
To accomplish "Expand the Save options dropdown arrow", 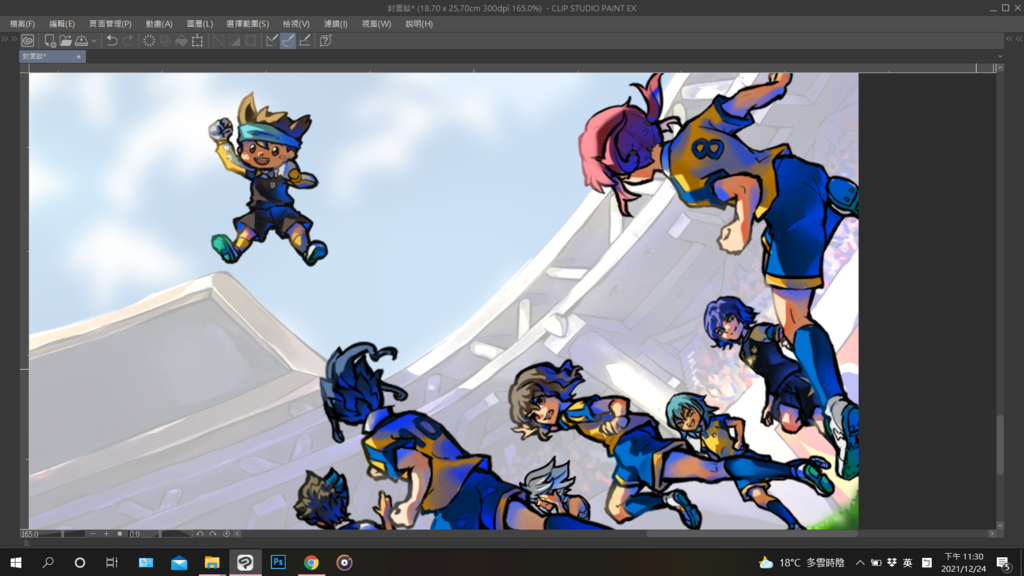I will (x=94, y=40).
